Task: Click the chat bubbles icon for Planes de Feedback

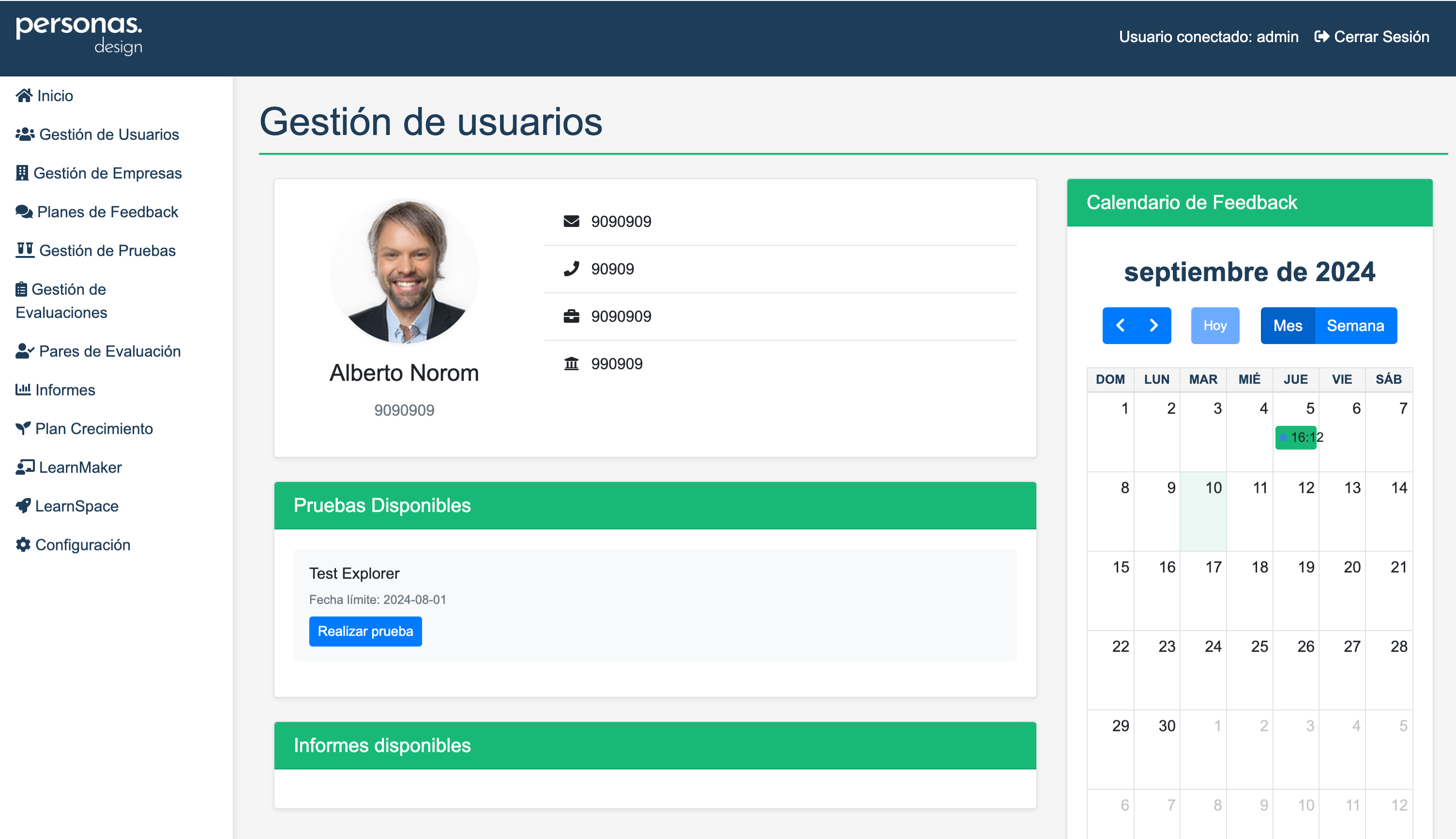Action: [x=24, y=211]
